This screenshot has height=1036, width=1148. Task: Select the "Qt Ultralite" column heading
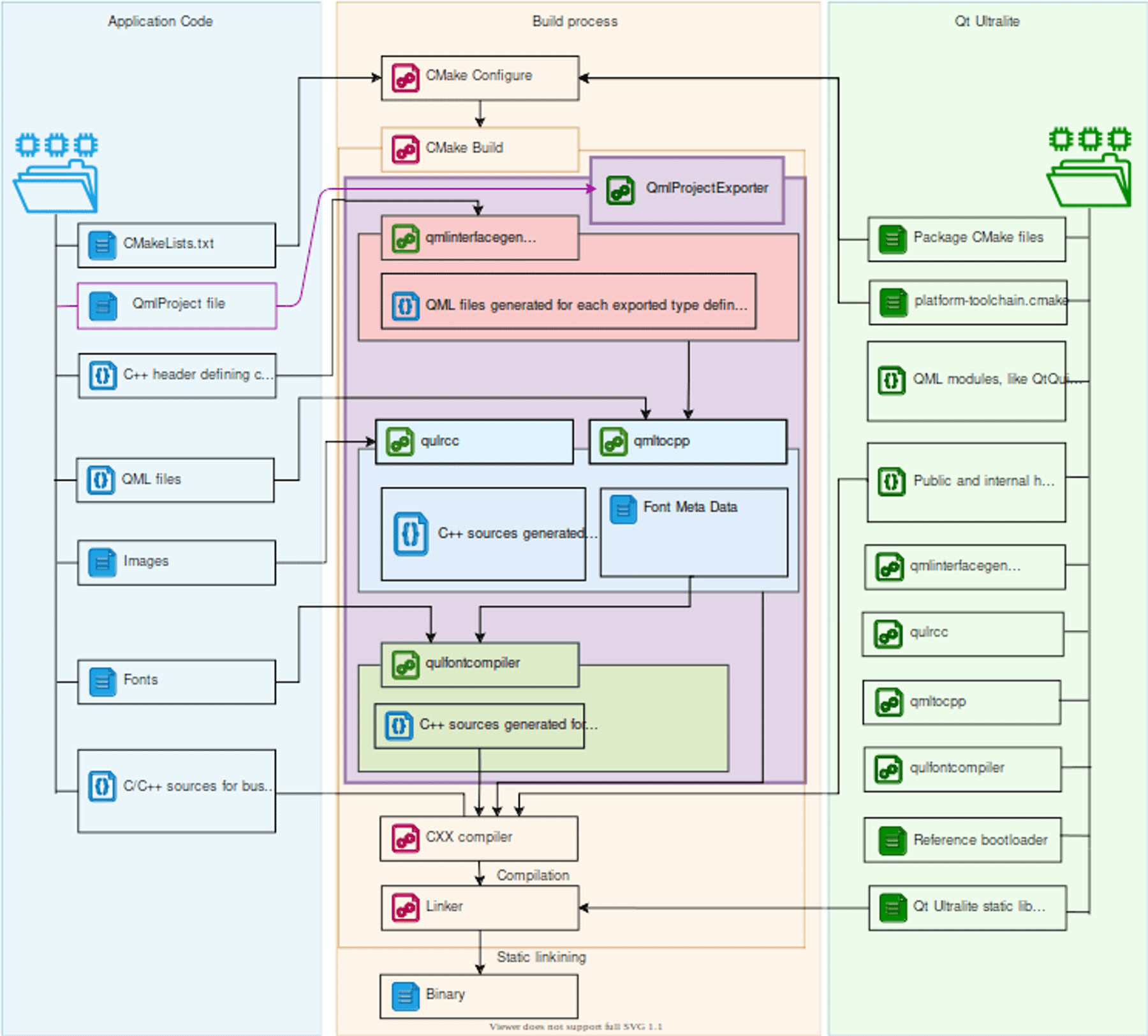987,21
